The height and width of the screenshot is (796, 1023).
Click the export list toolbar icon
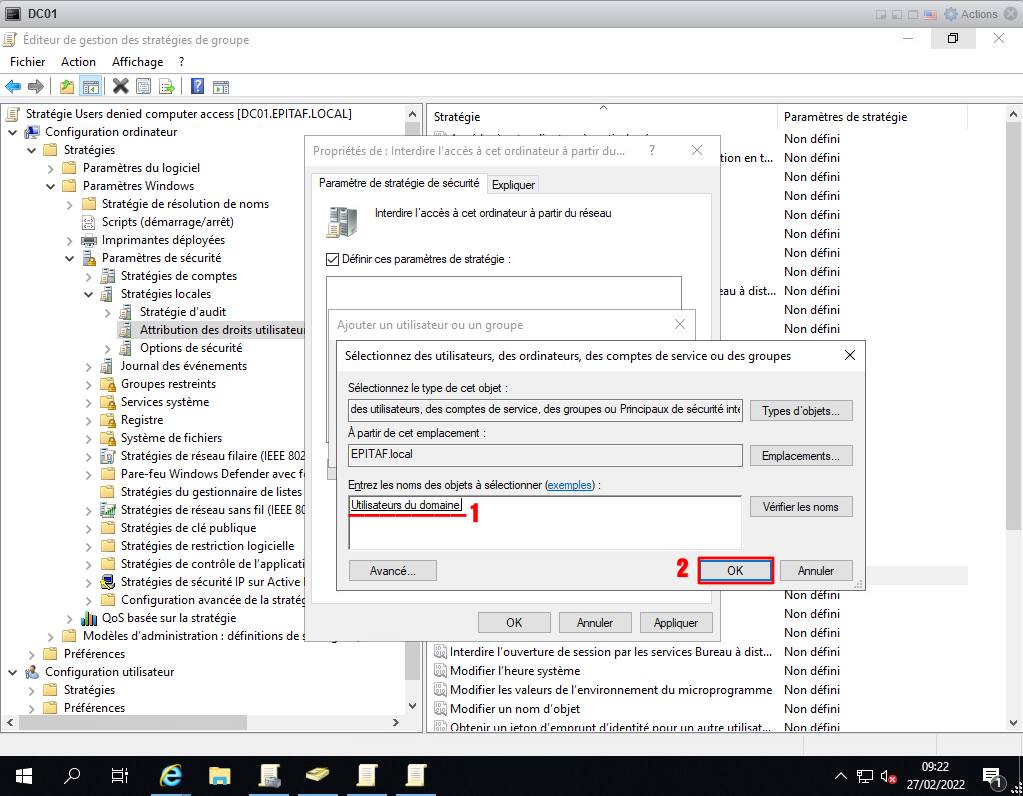coord(167,86)
